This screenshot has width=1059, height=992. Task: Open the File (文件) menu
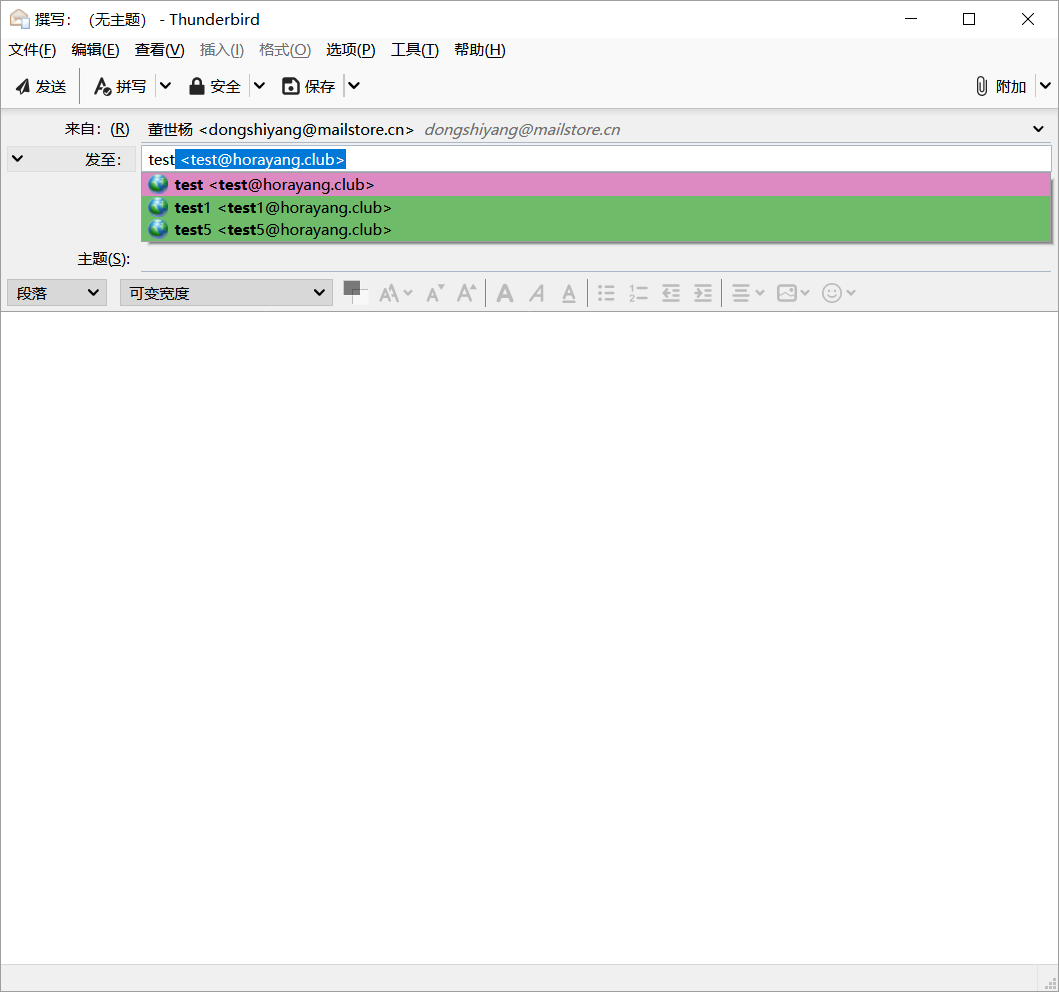tap(32, 50)
